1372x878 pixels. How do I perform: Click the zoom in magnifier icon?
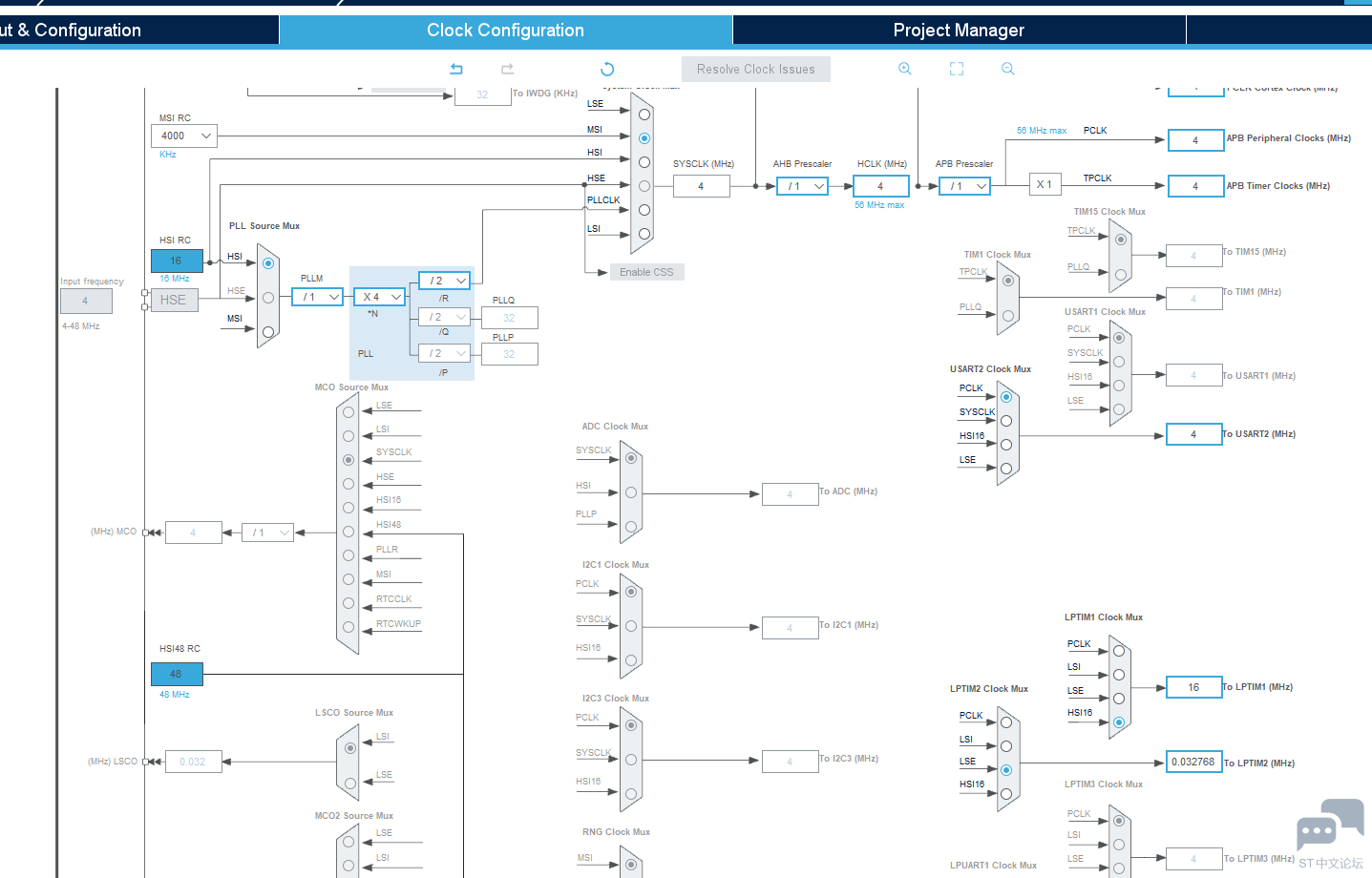(x=905, y=69)
